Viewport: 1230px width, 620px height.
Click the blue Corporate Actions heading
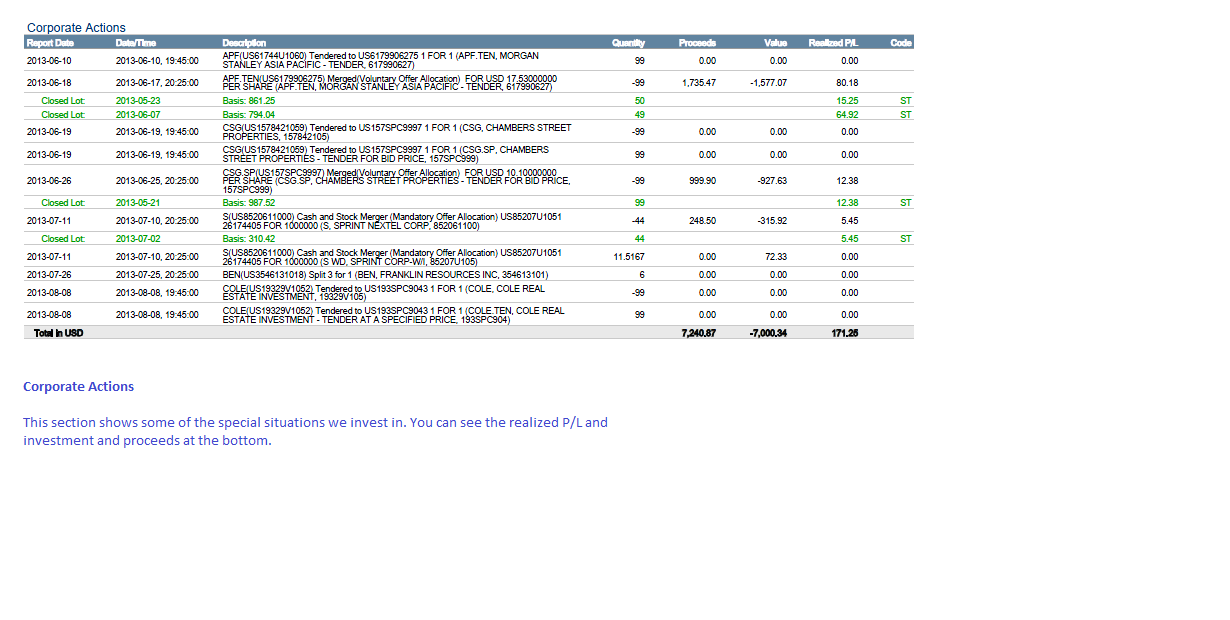click(78, 387)
